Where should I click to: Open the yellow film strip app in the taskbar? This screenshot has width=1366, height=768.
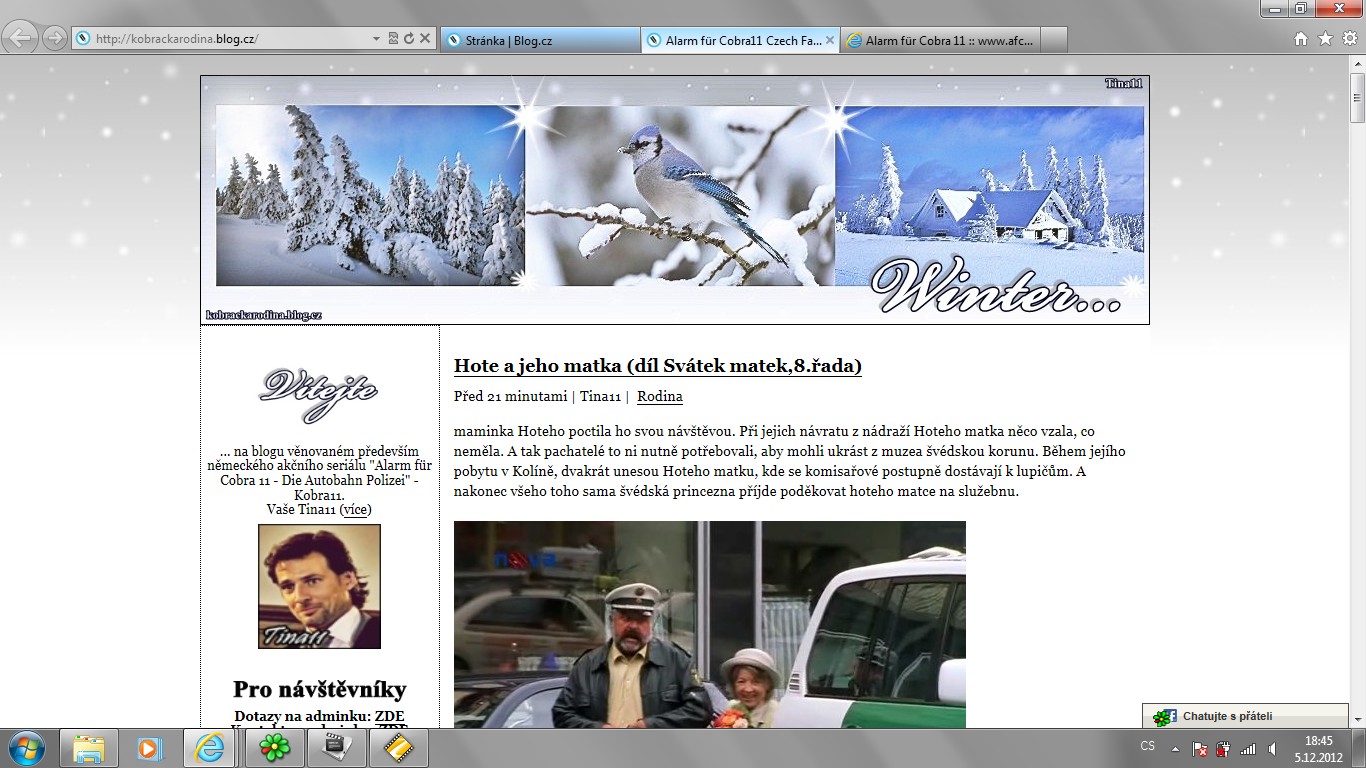(x=398, y=748)
